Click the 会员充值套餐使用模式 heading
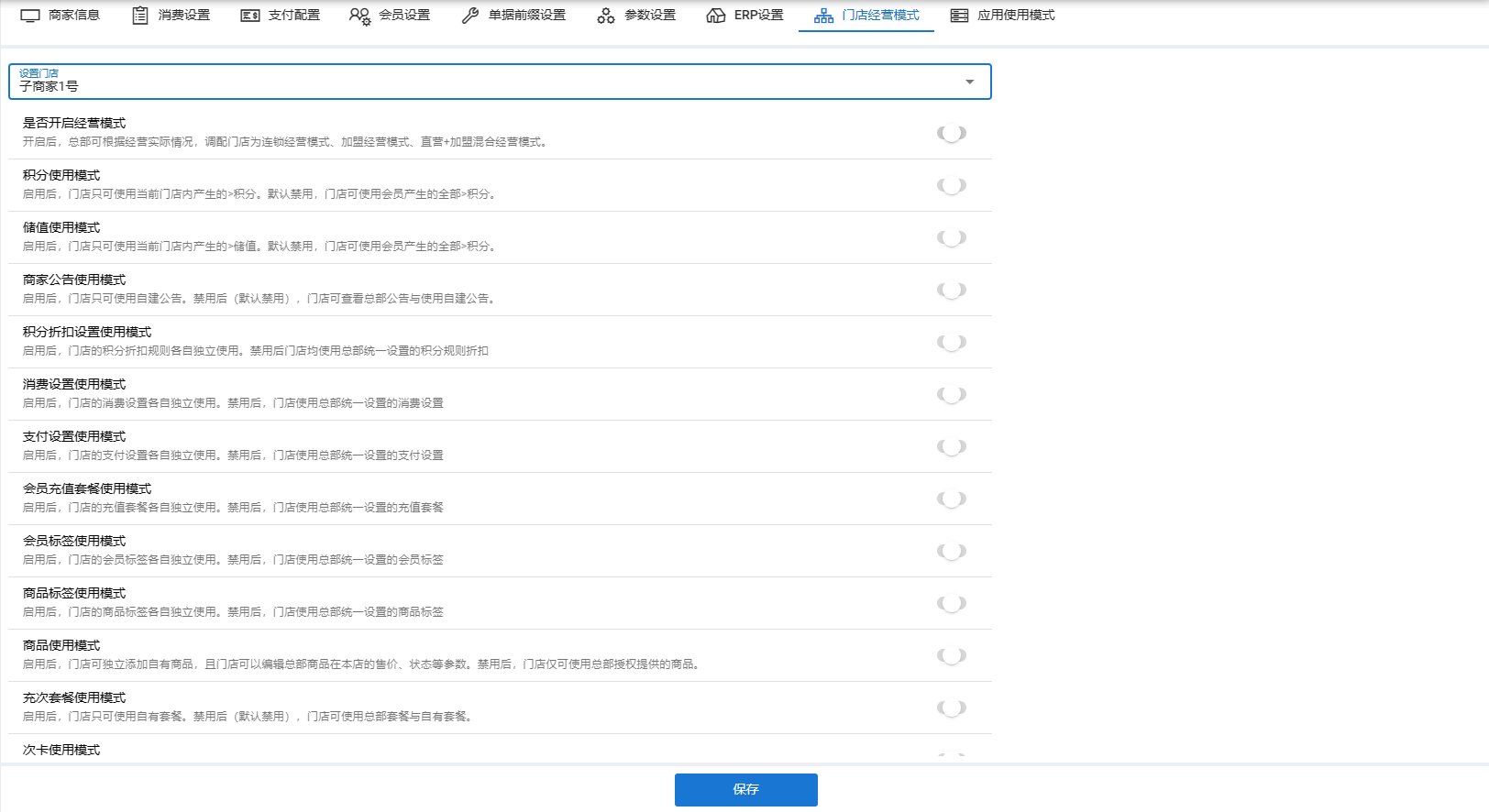This screenshot has height=812, width=1489. (87, 488)
